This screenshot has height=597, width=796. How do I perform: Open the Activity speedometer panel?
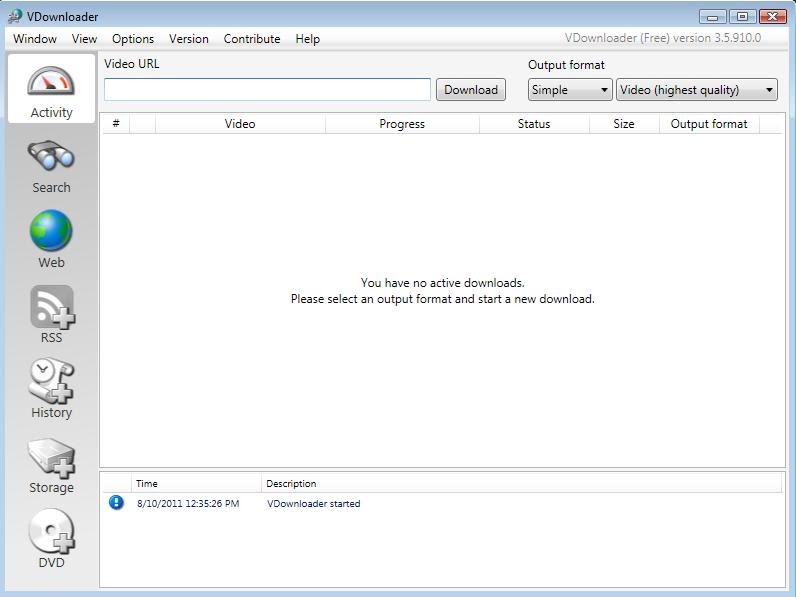coord(51,89)
